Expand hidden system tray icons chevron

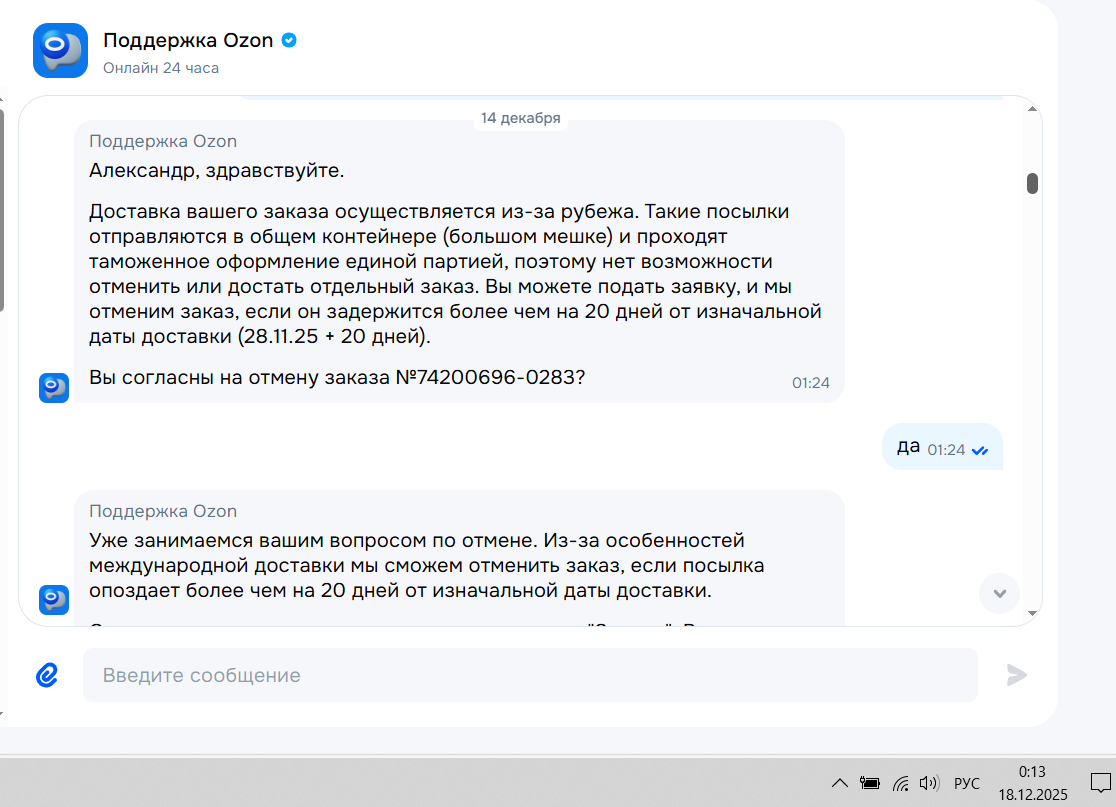(840, 784)
